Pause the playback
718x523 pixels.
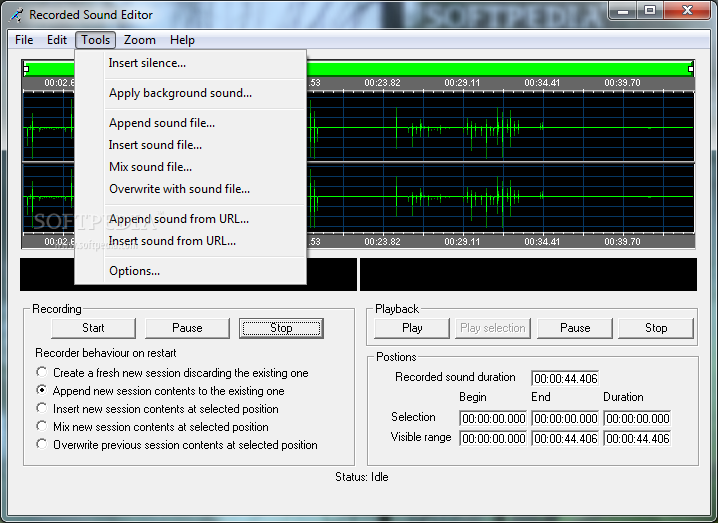(x=575, y=328)
